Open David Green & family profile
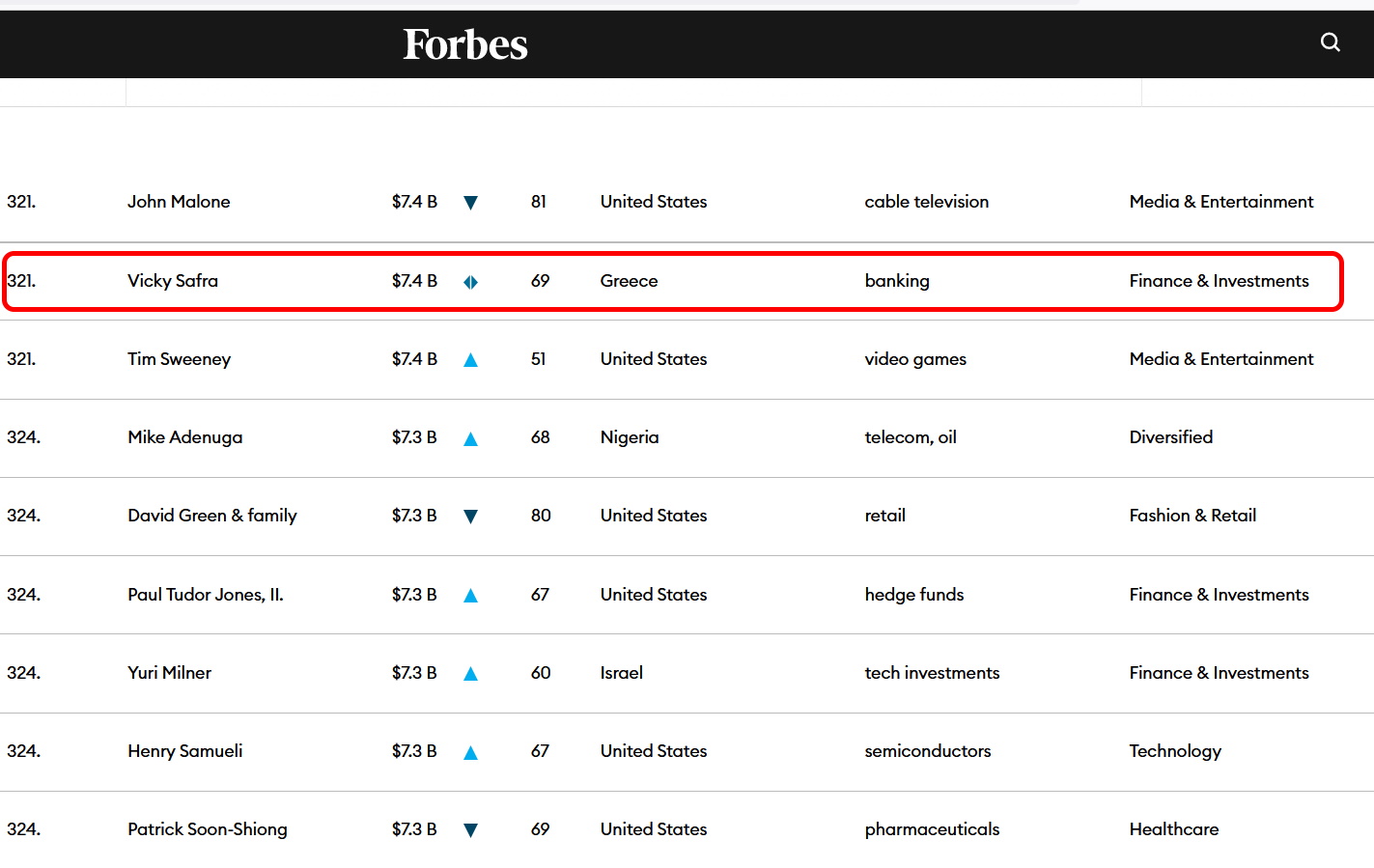This screenshot has height=868, width=1374. [x=212, y=516]
